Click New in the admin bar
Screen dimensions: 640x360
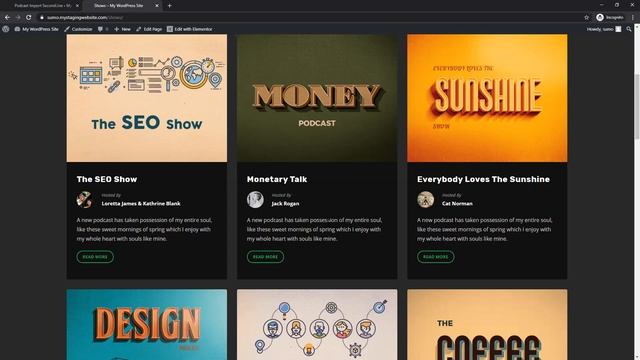pos(122,29)
